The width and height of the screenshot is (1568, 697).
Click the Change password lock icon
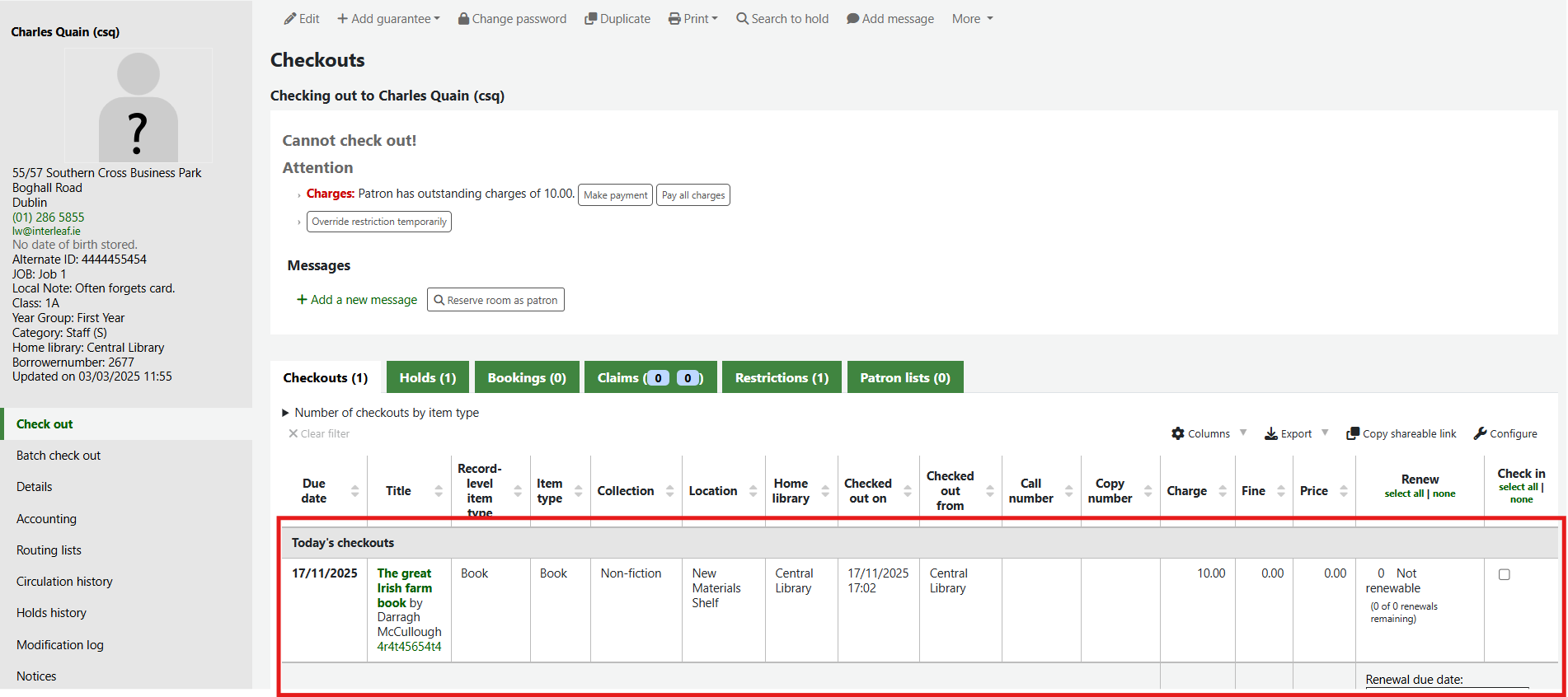[x=464, y=19]
